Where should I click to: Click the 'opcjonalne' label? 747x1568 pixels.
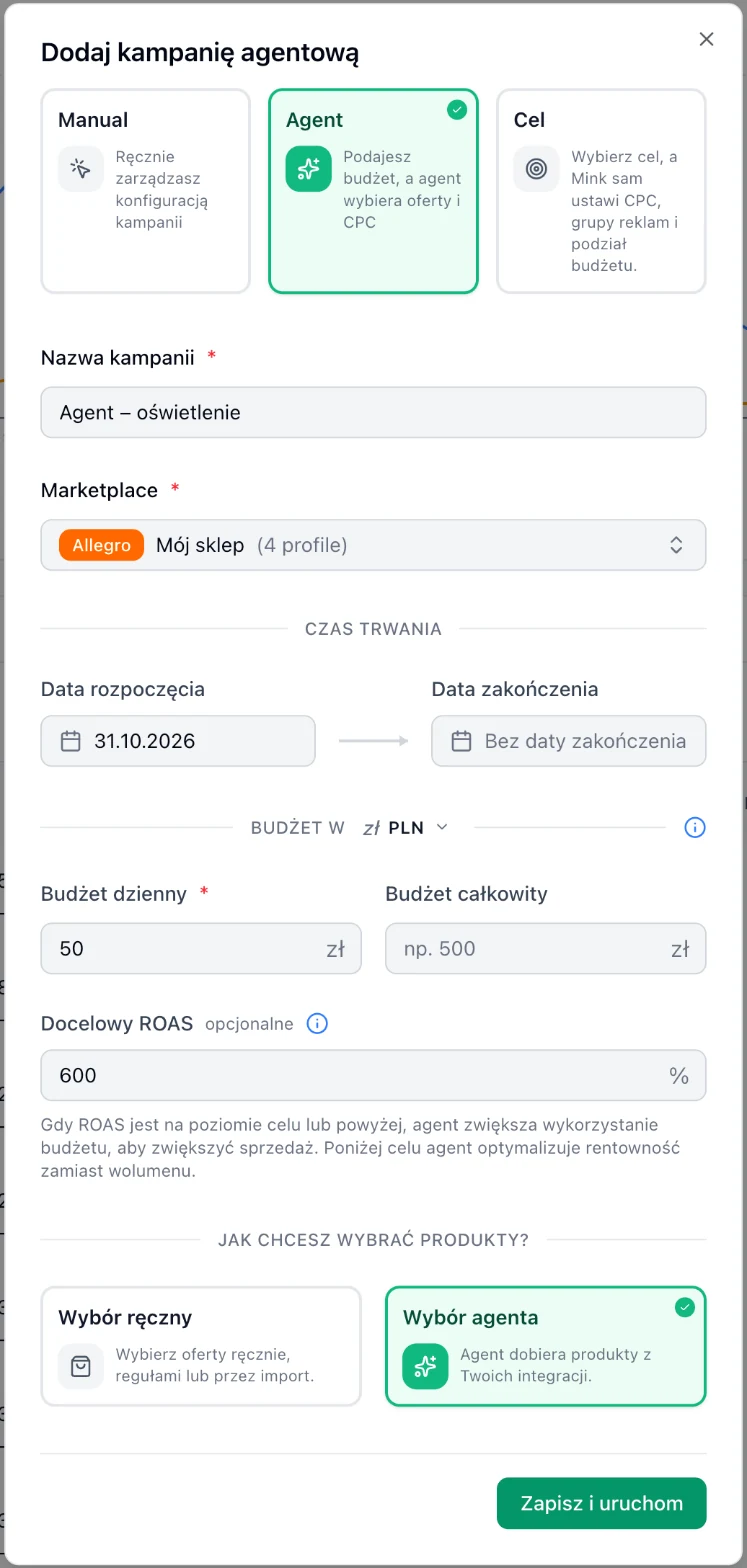(x=250, y=1024)
